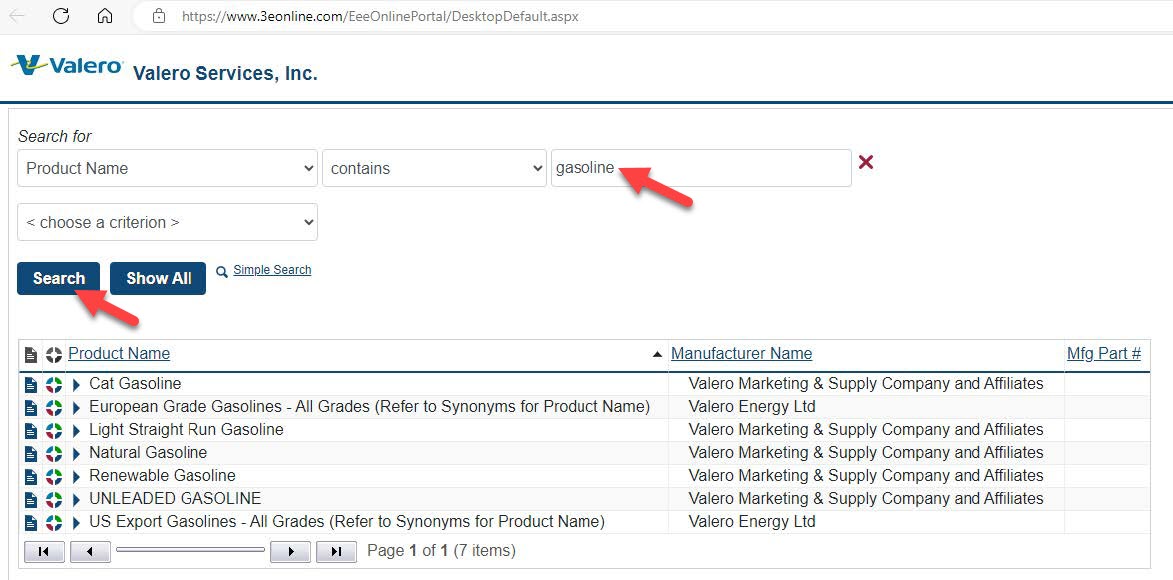Click Valero Energy Ltd in European Grade row

[x=752, y=407]
